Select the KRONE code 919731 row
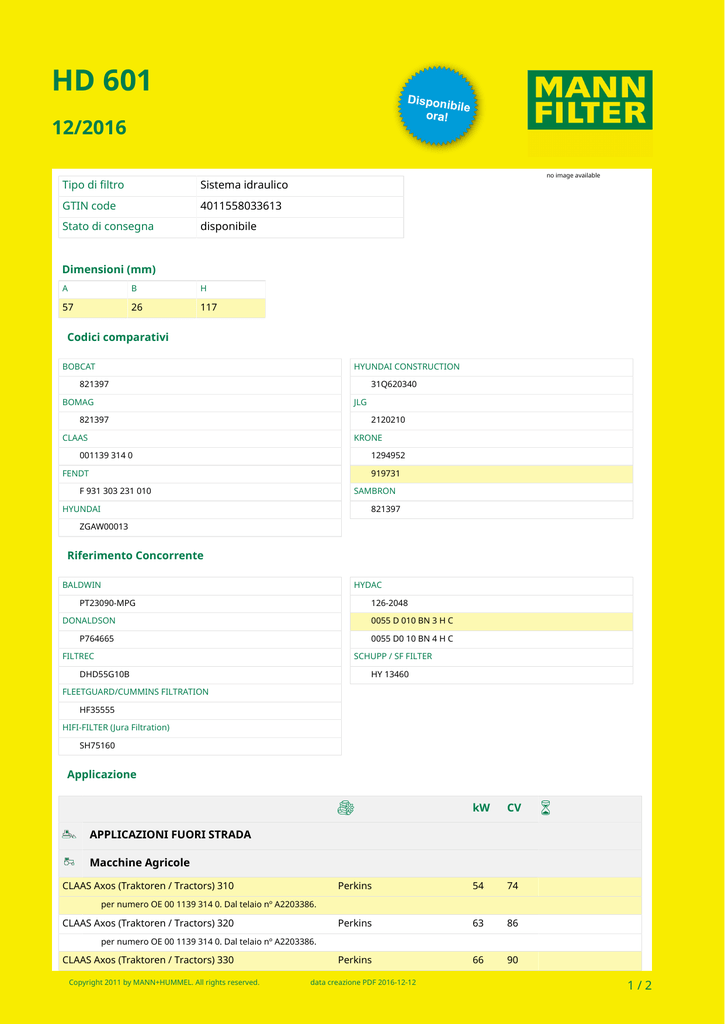 click(491, 473)
